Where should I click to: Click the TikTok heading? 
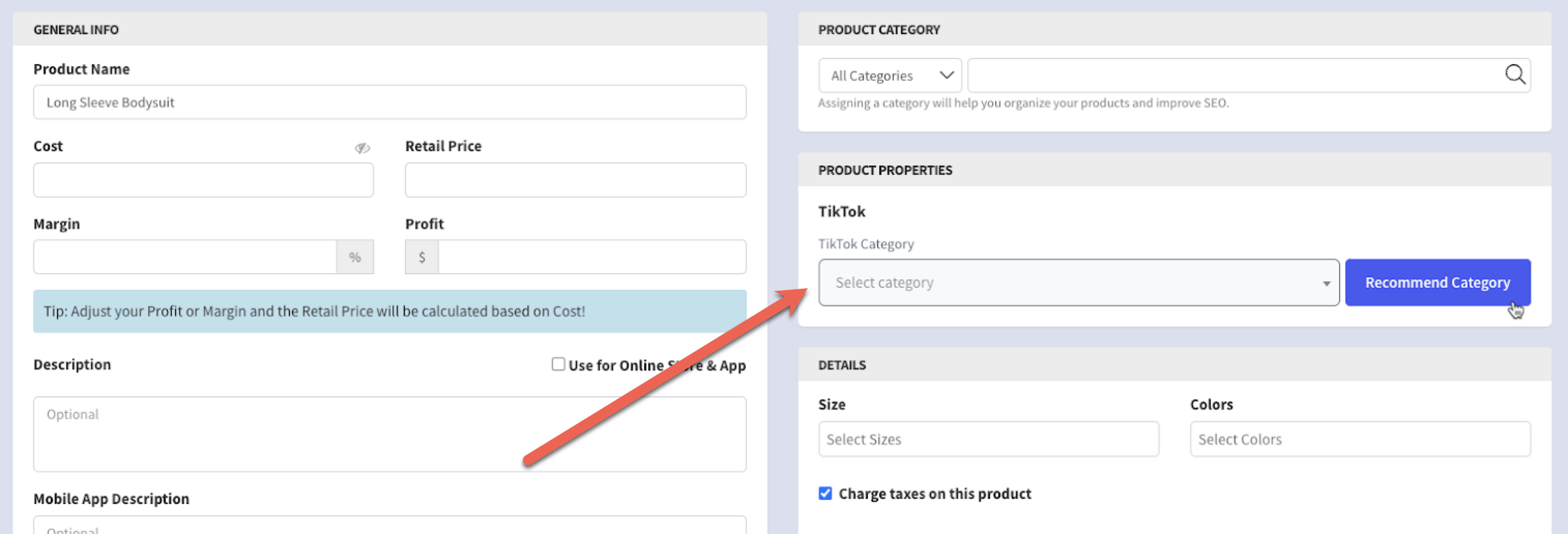click(841, 212)
